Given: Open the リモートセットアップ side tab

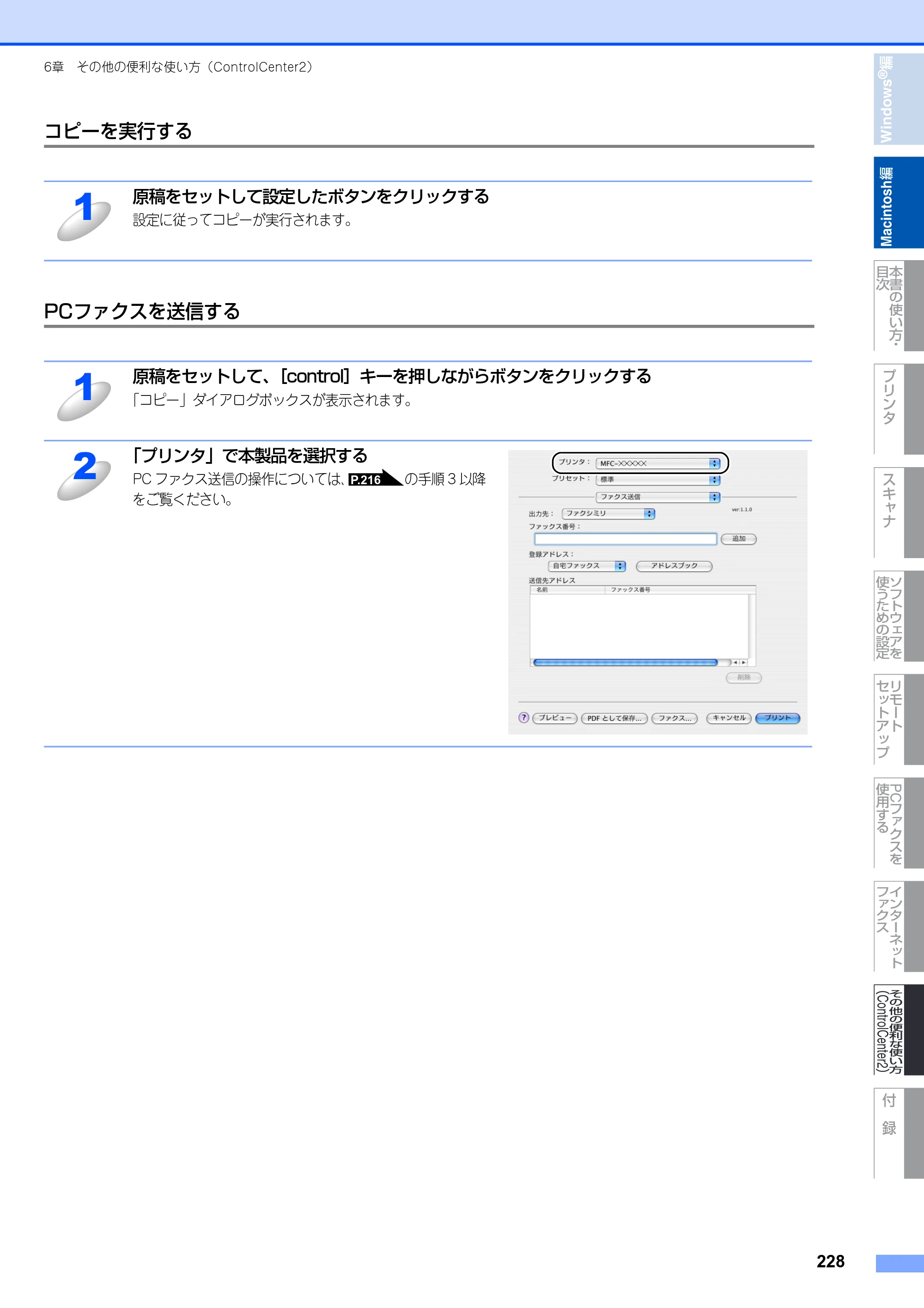Looking at the screenshot, I should [x=899, y=719].
